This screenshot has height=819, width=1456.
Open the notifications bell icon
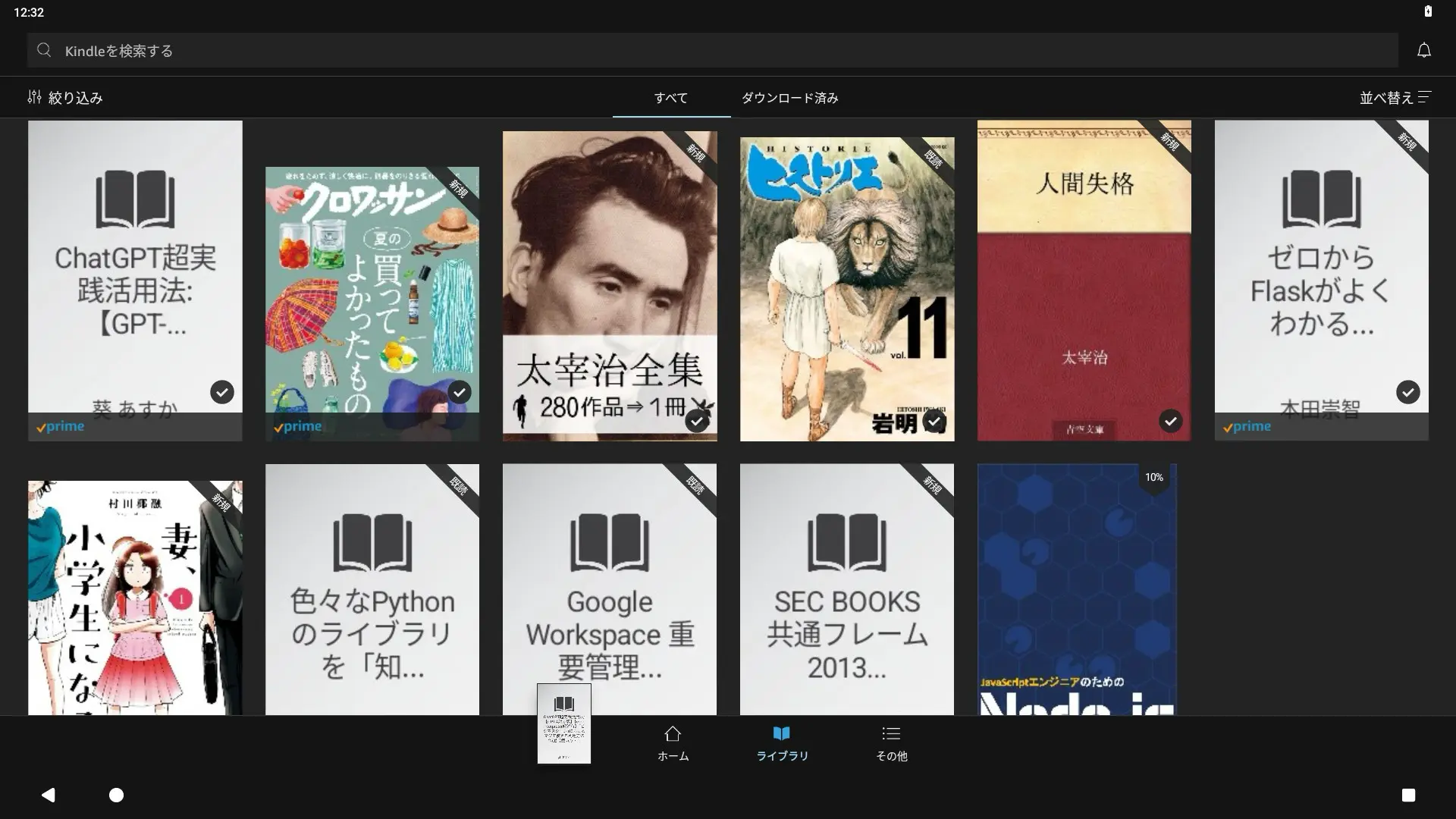tap(1423, 50)
